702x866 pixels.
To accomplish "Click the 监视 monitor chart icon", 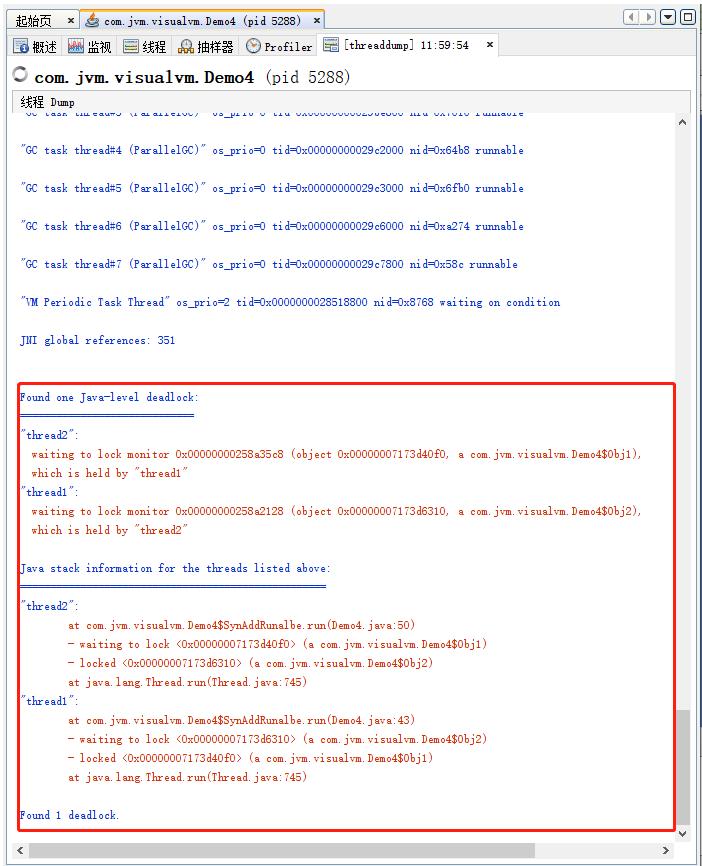I will [x=76, y=46].
